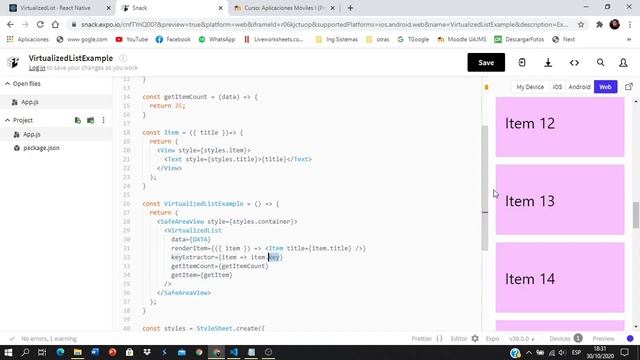Toggle the Preview switch
Viewport: 640px width, 360px height.
630,338
